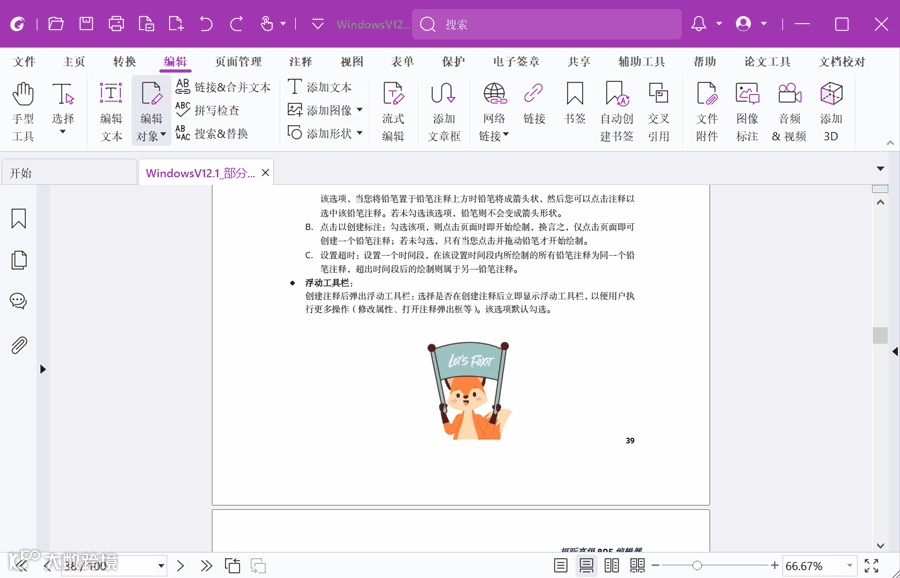Run 拼写检查 spell check

(x=207, y=110)
